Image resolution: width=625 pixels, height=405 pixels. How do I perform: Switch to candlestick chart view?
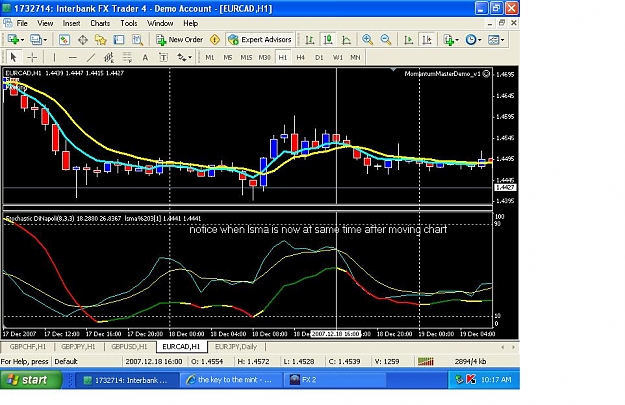(328, 39)
